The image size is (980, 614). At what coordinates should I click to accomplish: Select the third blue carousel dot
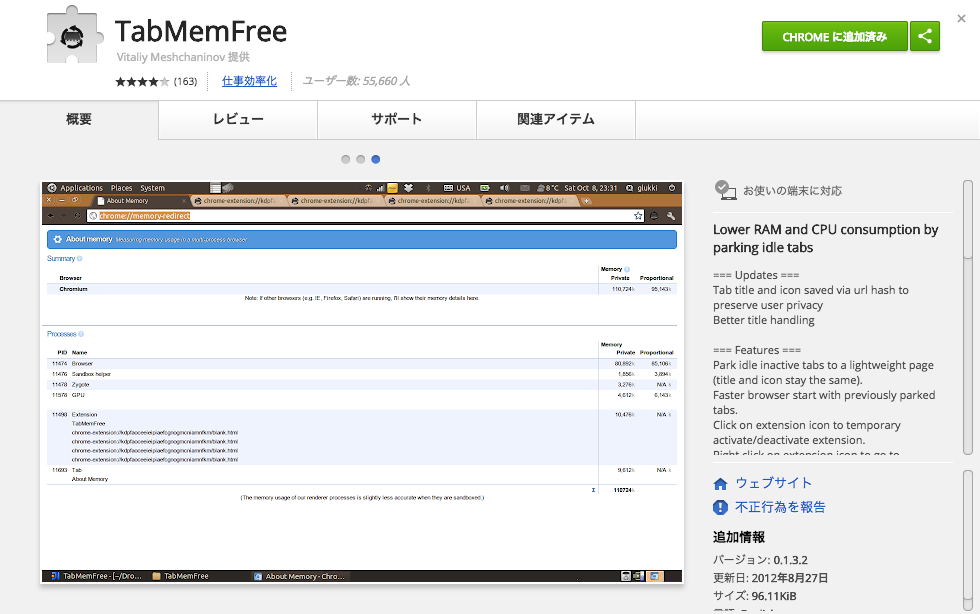pyautogui.click(x=376, y=159)
